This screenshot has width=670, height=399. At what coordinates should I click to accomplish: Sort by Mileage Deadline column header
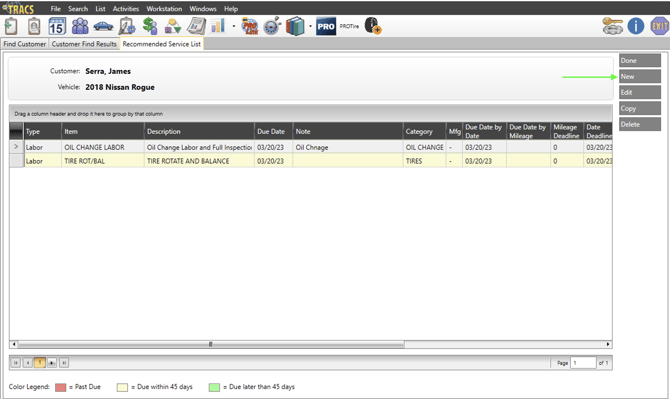567,132
